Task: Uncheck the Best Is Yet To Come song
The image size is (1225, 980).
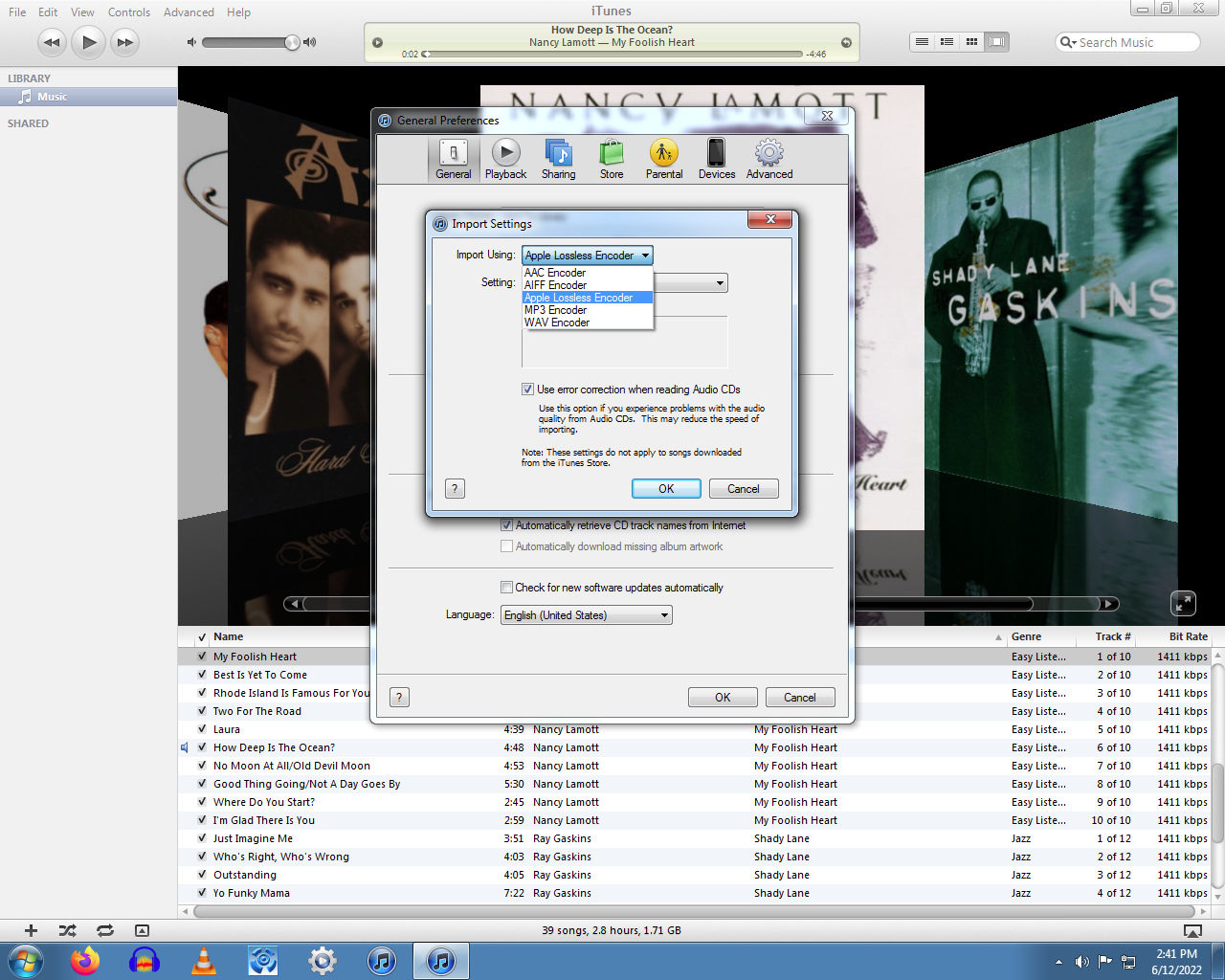Action: click(202, 675)
